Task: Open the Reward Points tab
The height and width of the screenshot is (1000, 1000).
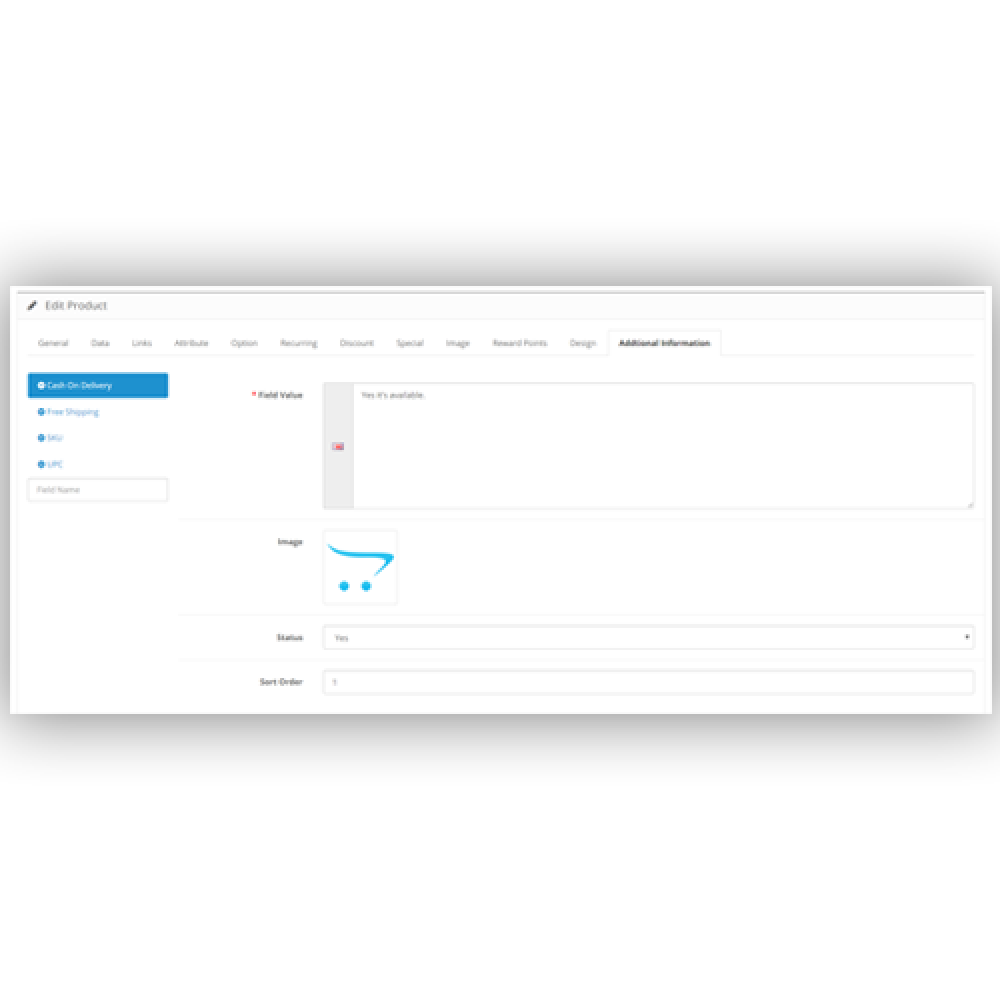Action: point(519,343)
